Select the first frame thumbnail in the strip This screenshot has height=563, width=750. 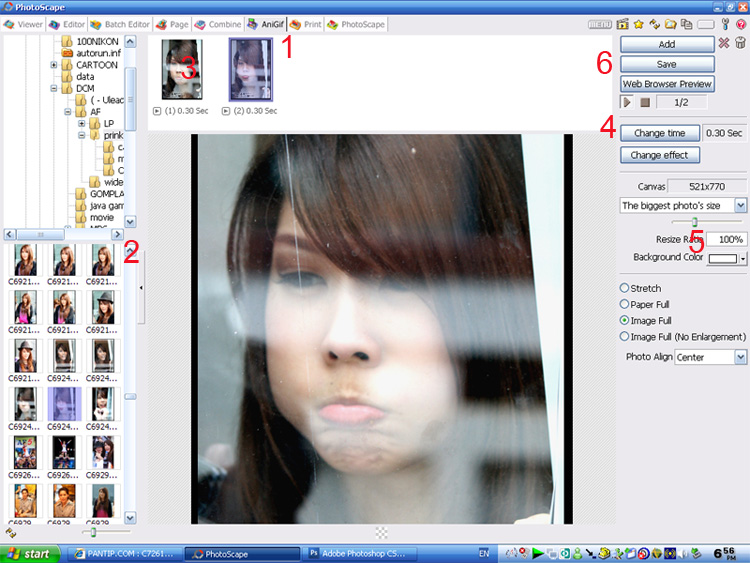coord(182,69)
